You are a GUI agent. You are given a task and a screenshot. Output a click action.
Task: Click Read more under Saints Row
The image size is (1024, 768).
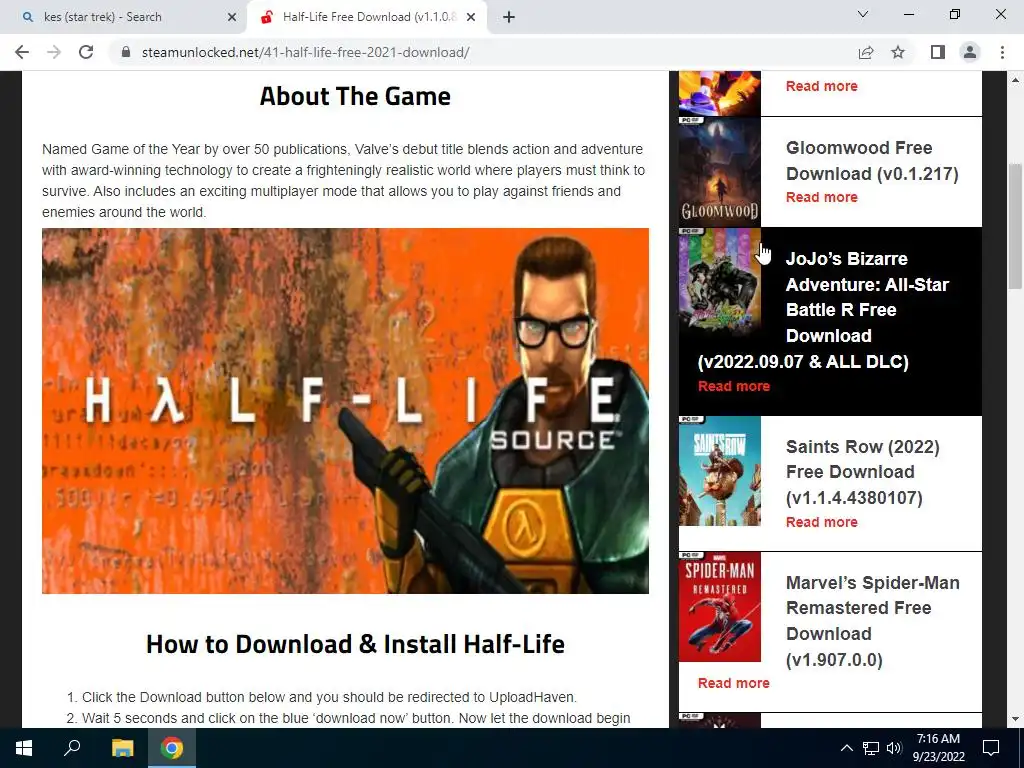(822, 522)
